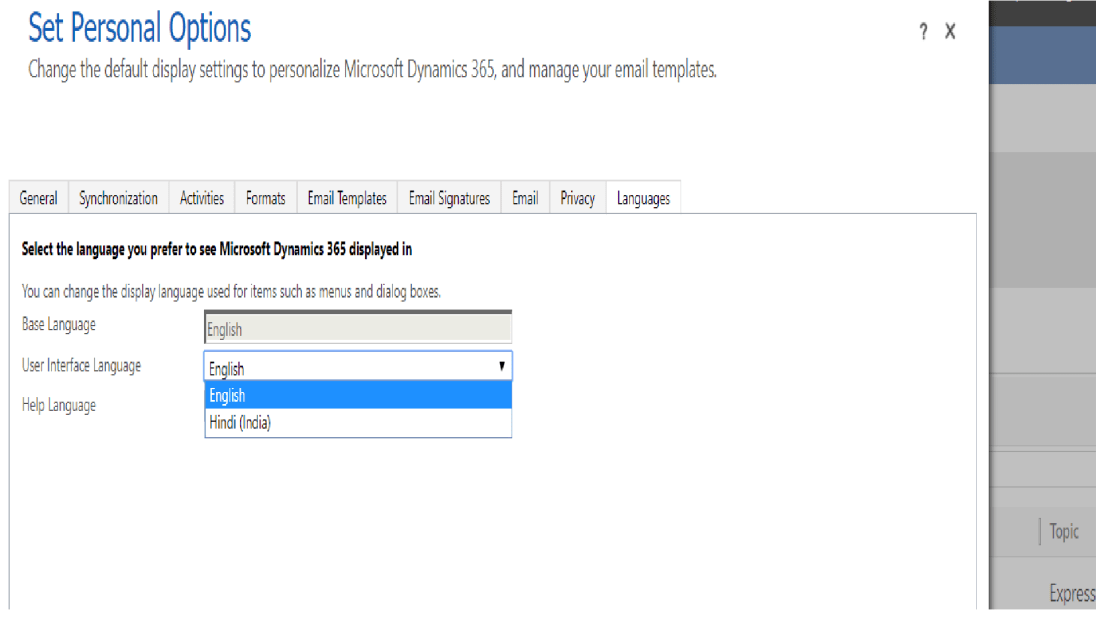
Task: Close the Set Personal Options dialog
Action: coord(950,33)
